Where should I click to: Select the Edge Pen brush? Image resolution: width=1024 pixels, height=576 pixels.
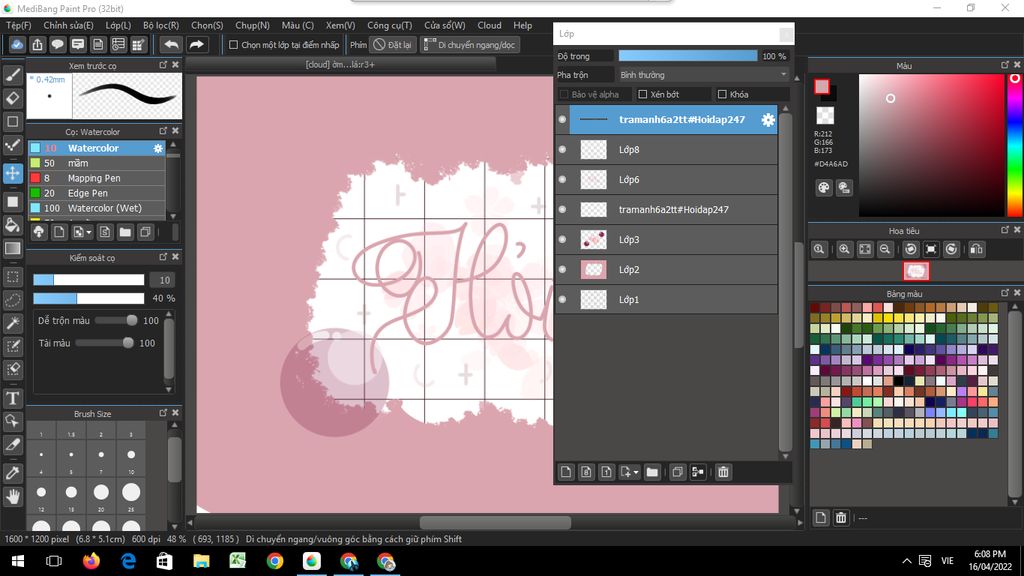click(97, 193)
